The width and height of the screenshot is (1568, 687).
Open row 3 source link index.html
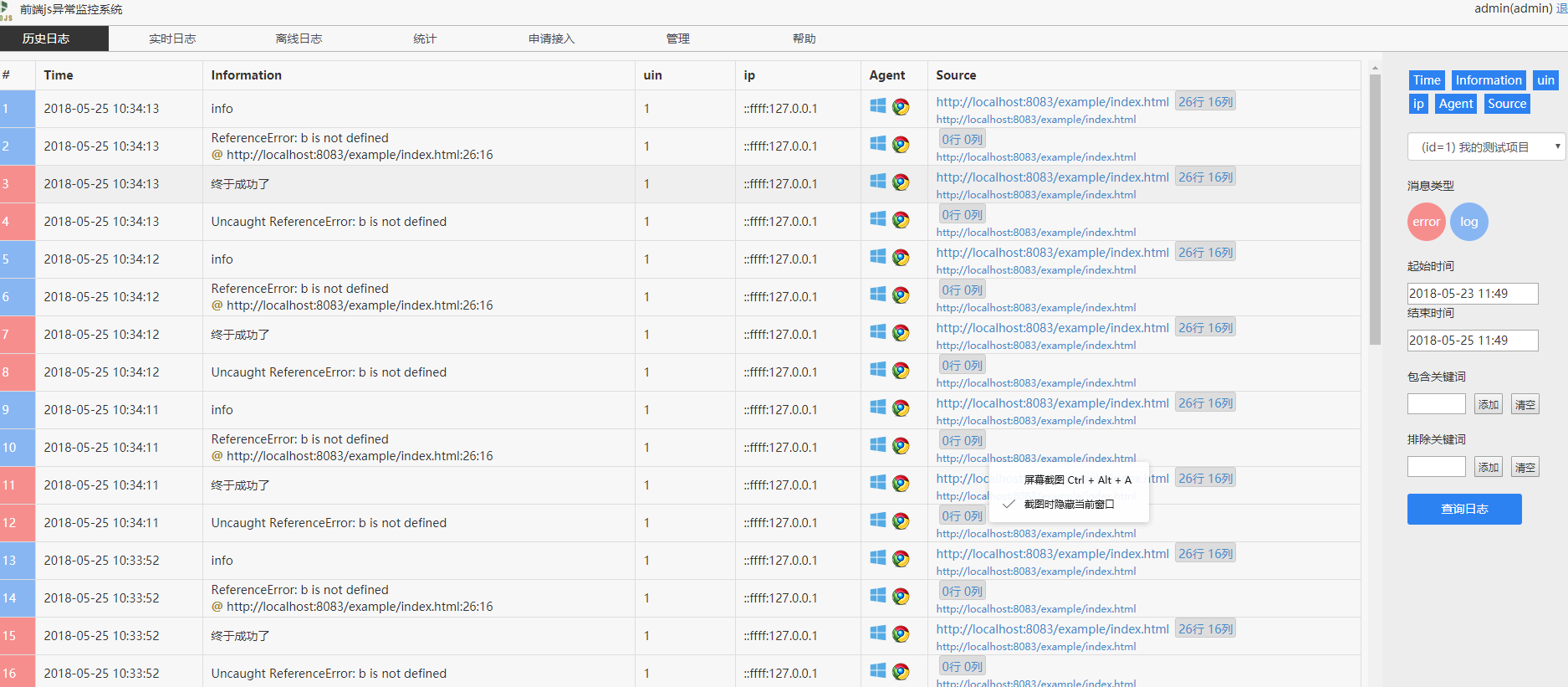point(1052,177)
